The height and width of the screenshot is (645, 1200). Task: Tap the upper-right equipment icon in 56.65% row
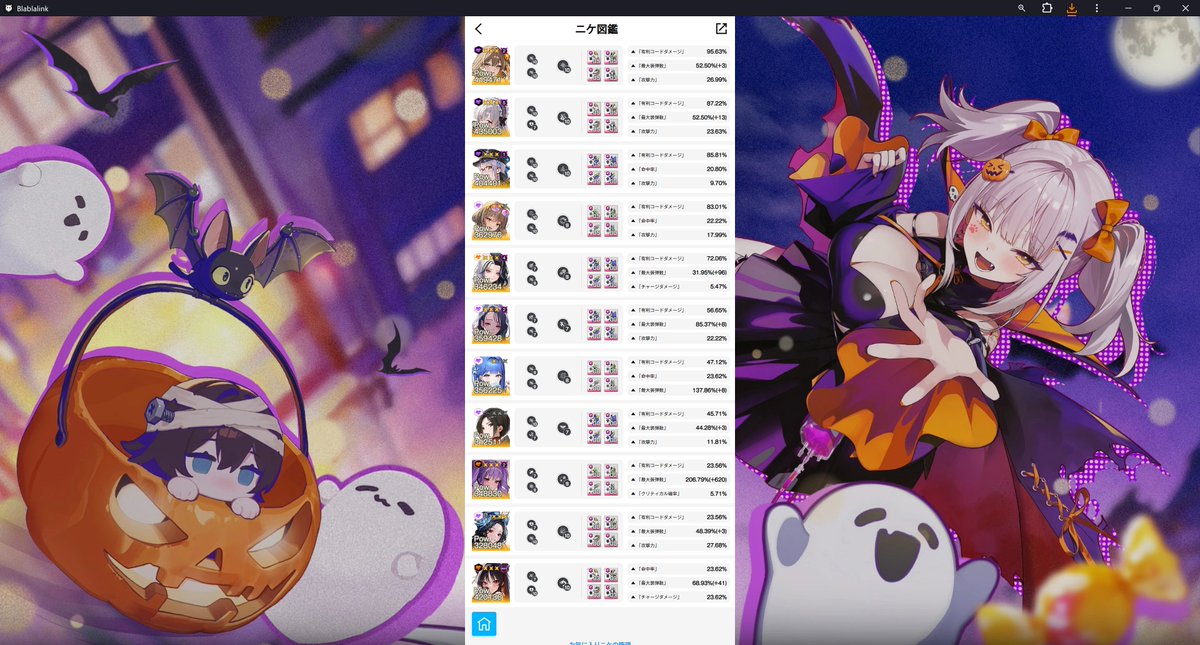[x=611, y=317]
